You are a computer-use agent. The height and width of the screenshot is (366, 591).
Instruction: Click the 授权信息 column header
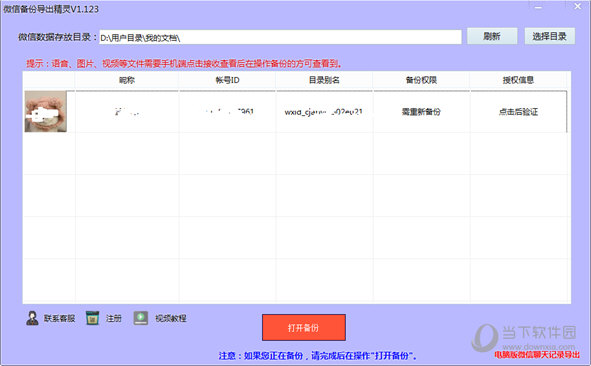point(518,80)
